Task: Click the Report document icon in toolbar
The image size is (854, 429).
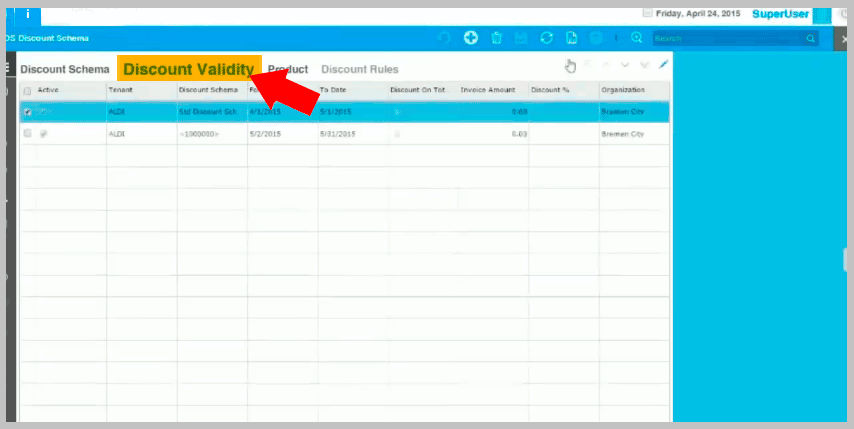Action: pyautogui.click(x=571, y=38)
